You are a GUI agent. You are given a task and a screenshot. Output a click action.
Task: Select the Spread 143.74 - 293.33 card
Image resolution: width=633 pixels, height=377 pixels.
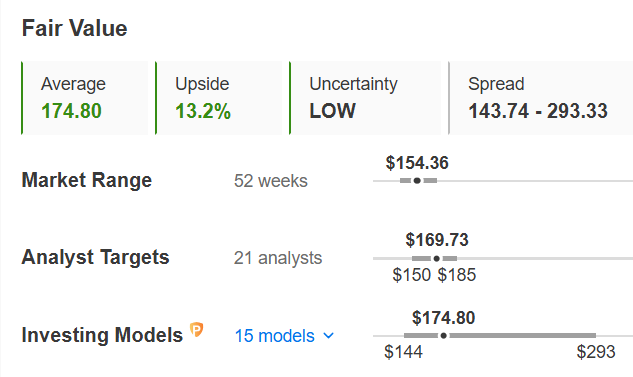click(541, 98)
